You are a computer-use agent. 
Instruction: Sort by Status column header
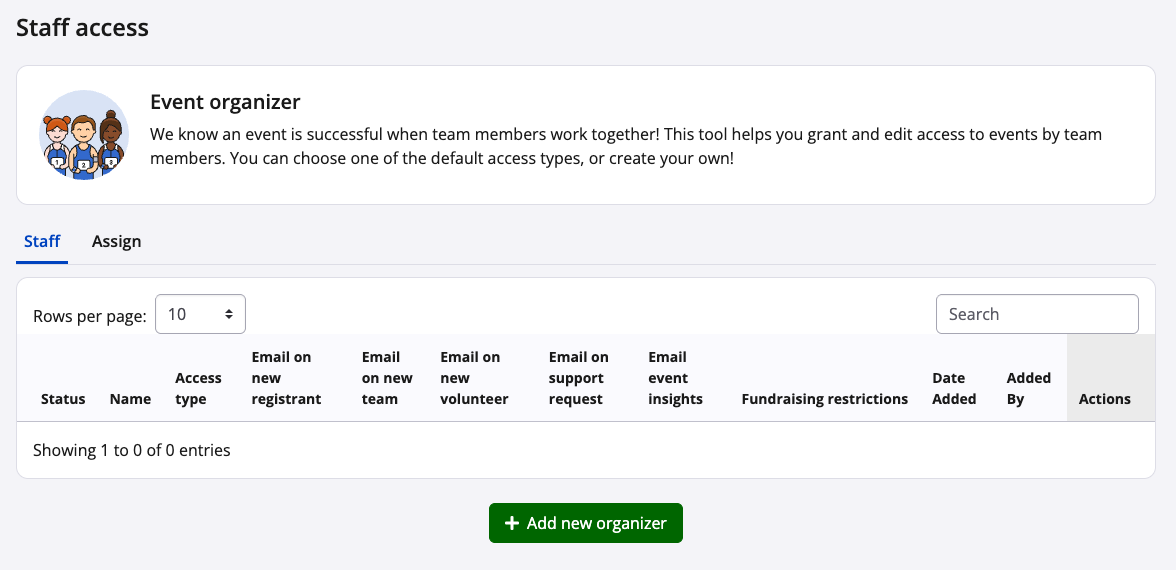coord(63,399)
